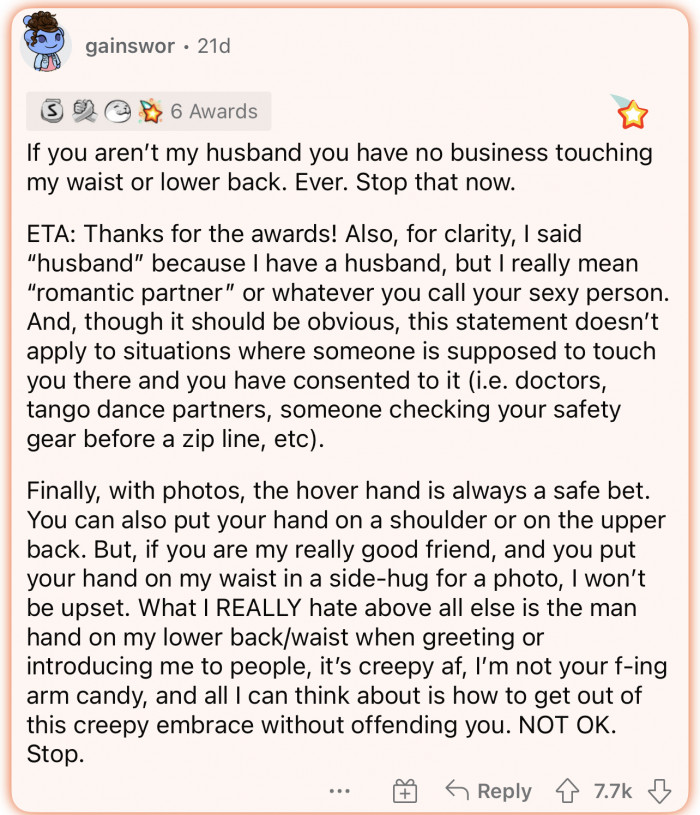
Task: Click gainswor's blue avatar thumbnail
Action: coord(45,44)
